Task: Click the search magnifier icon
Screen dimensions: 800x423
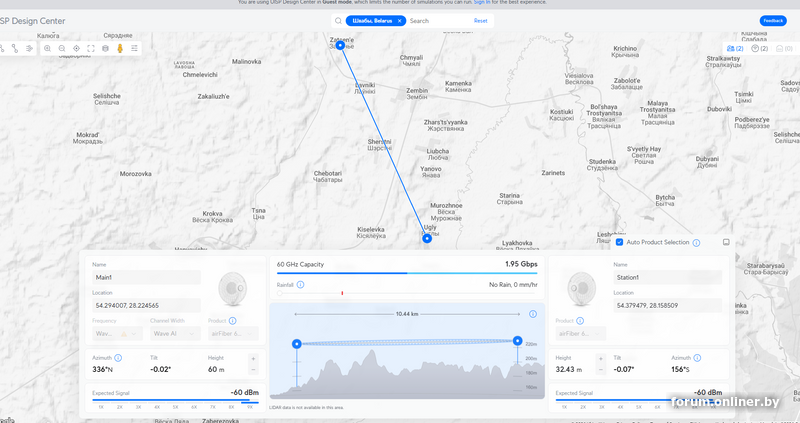Action: 338,21
